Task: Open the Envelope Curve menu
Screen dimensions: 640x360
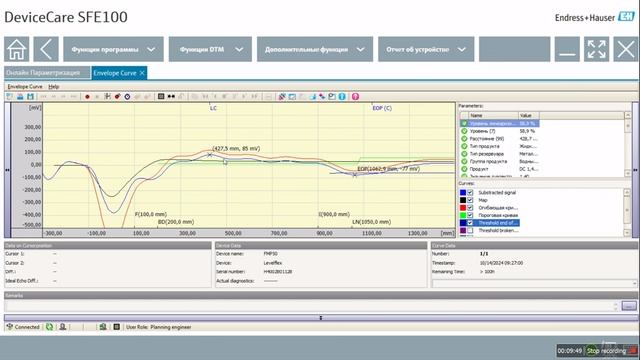Action: click(25, 87)
